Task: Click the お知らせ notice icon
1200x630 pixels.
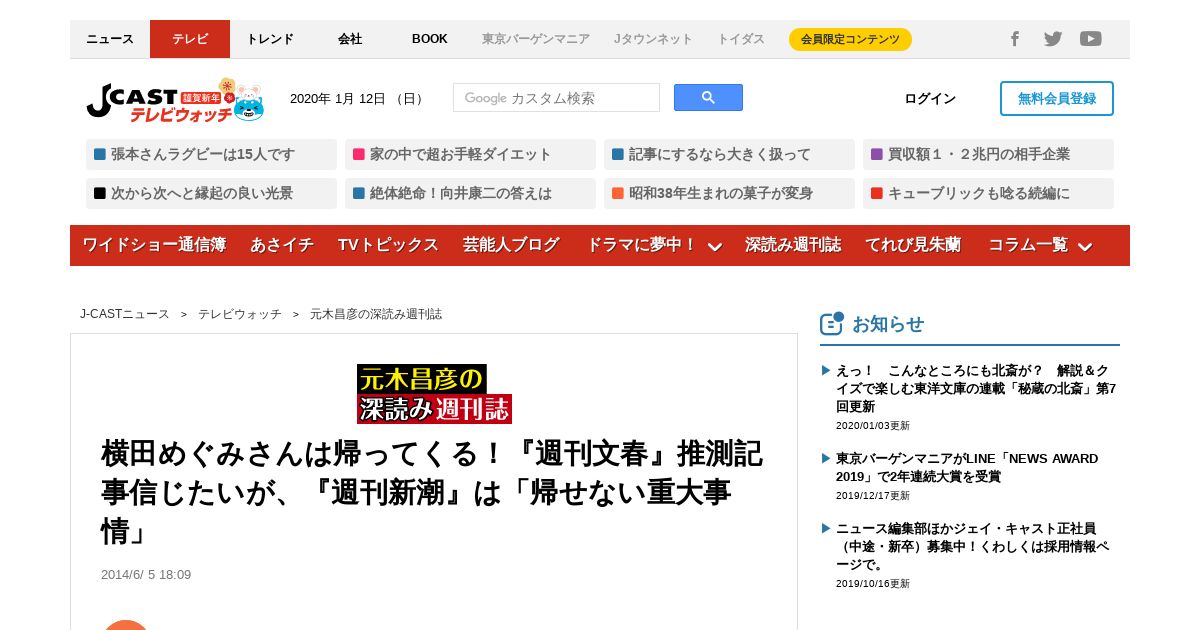Action: click(832, 323)
